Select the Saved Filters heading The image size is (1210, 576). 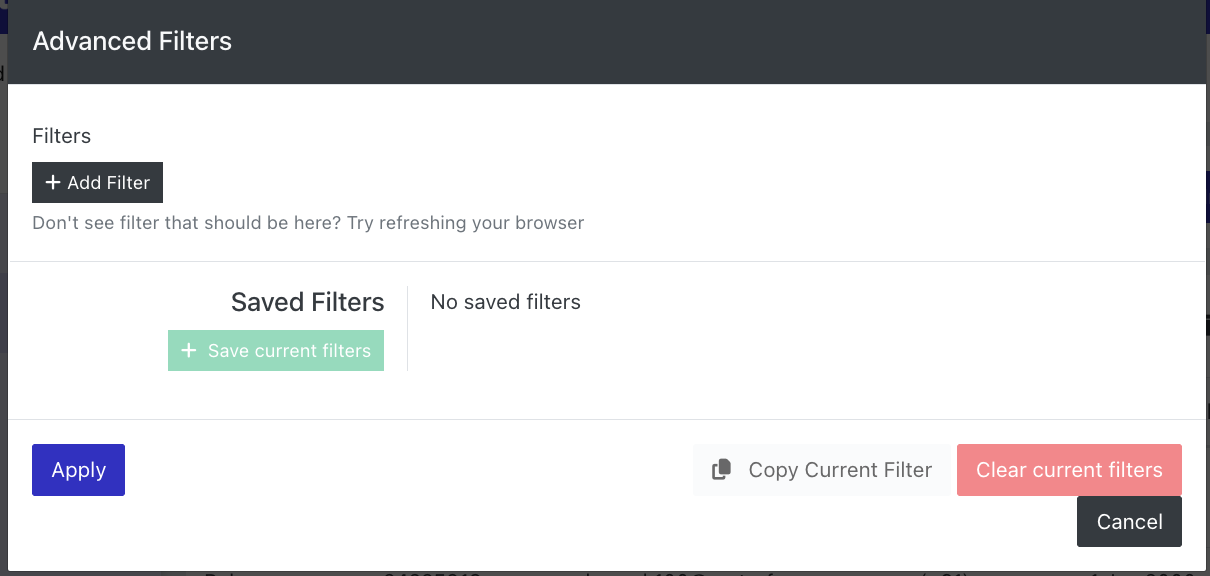click(x=307, y=302)
